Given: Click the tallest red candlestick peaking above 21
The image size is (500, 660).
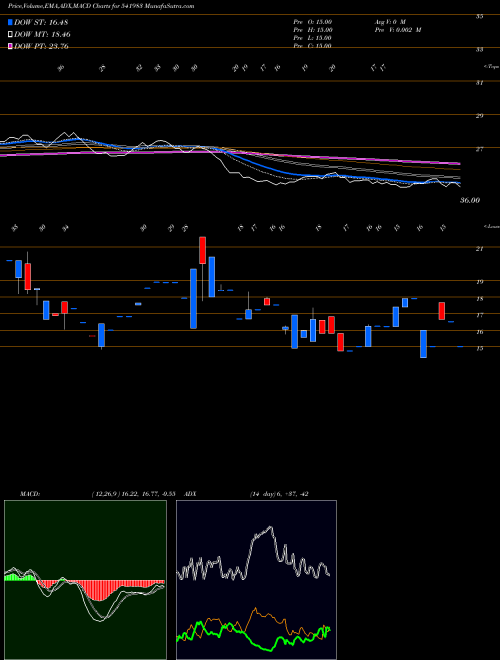Looking at the screenshot, I should 202,250.
